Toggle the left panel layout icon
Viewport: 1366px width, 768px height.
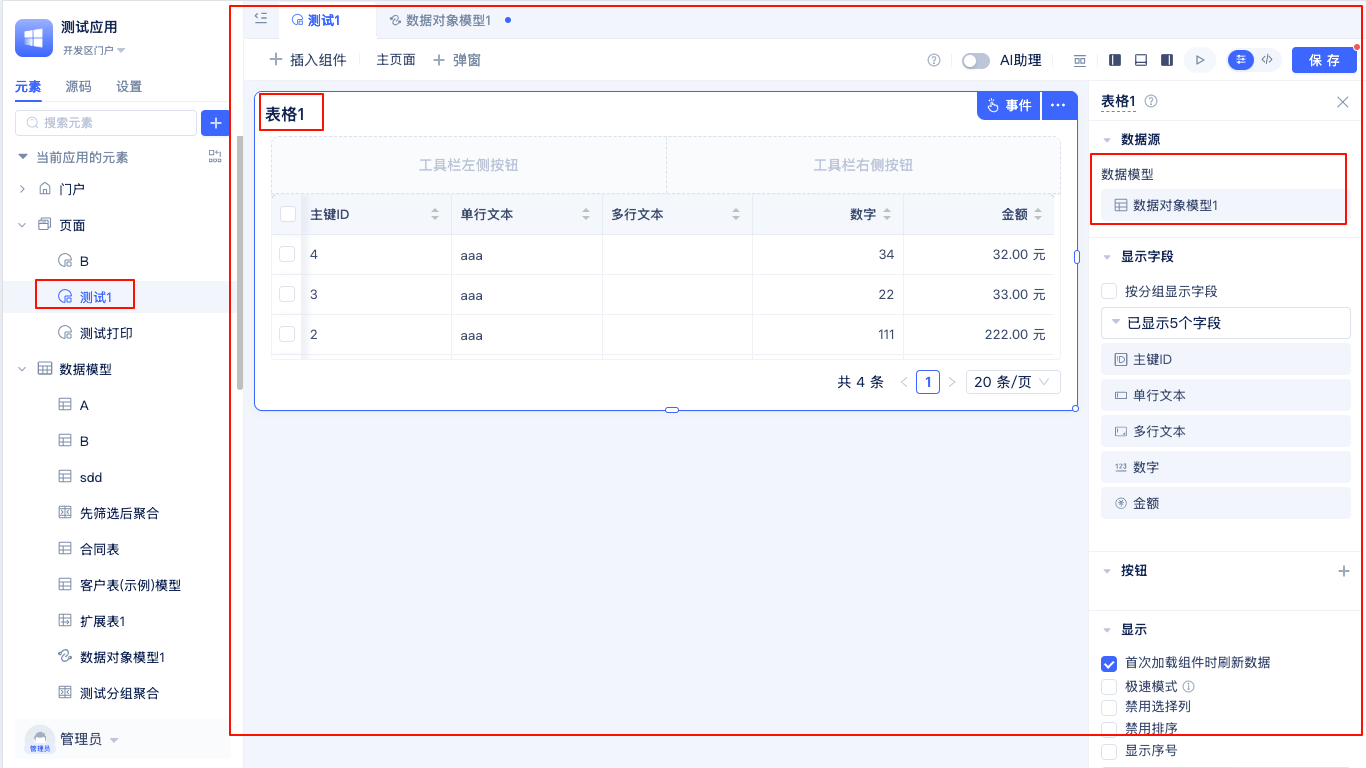1115,60
